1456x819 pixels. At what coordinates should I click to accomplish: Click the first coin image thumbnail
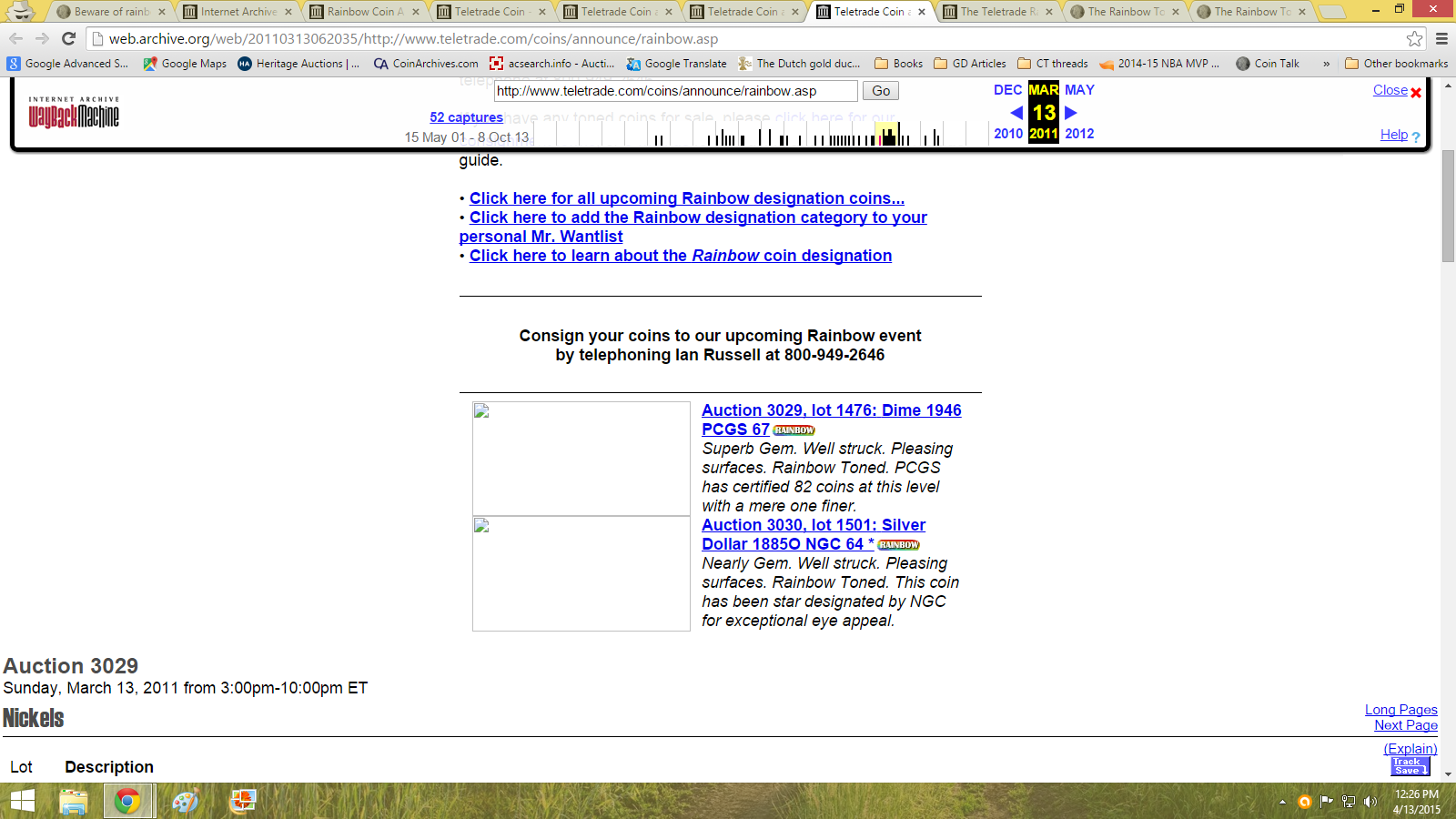point(581,458)
